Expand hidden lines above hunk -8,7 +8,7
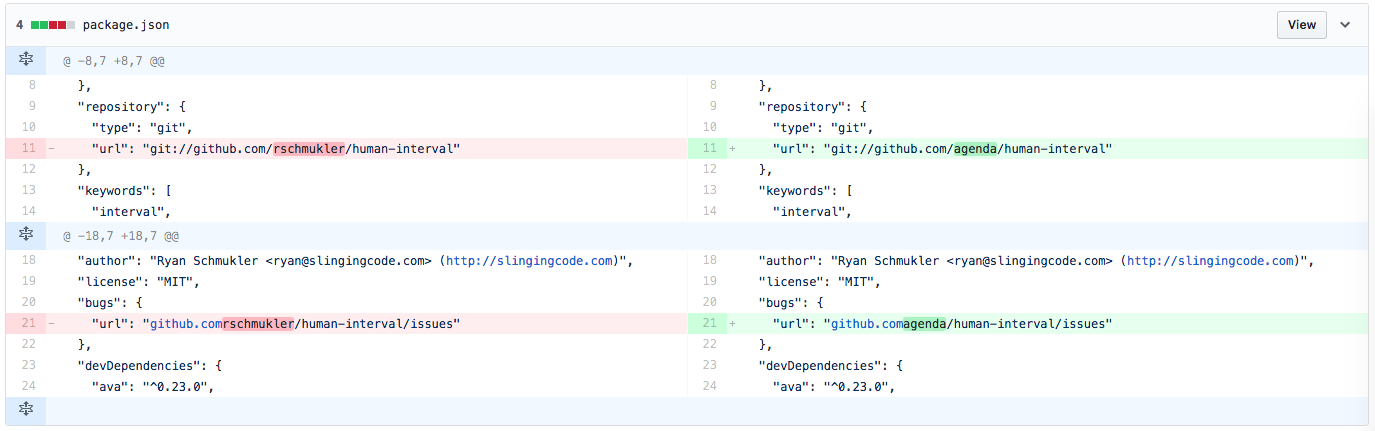1375x431 pixels. tap(26, 61)
